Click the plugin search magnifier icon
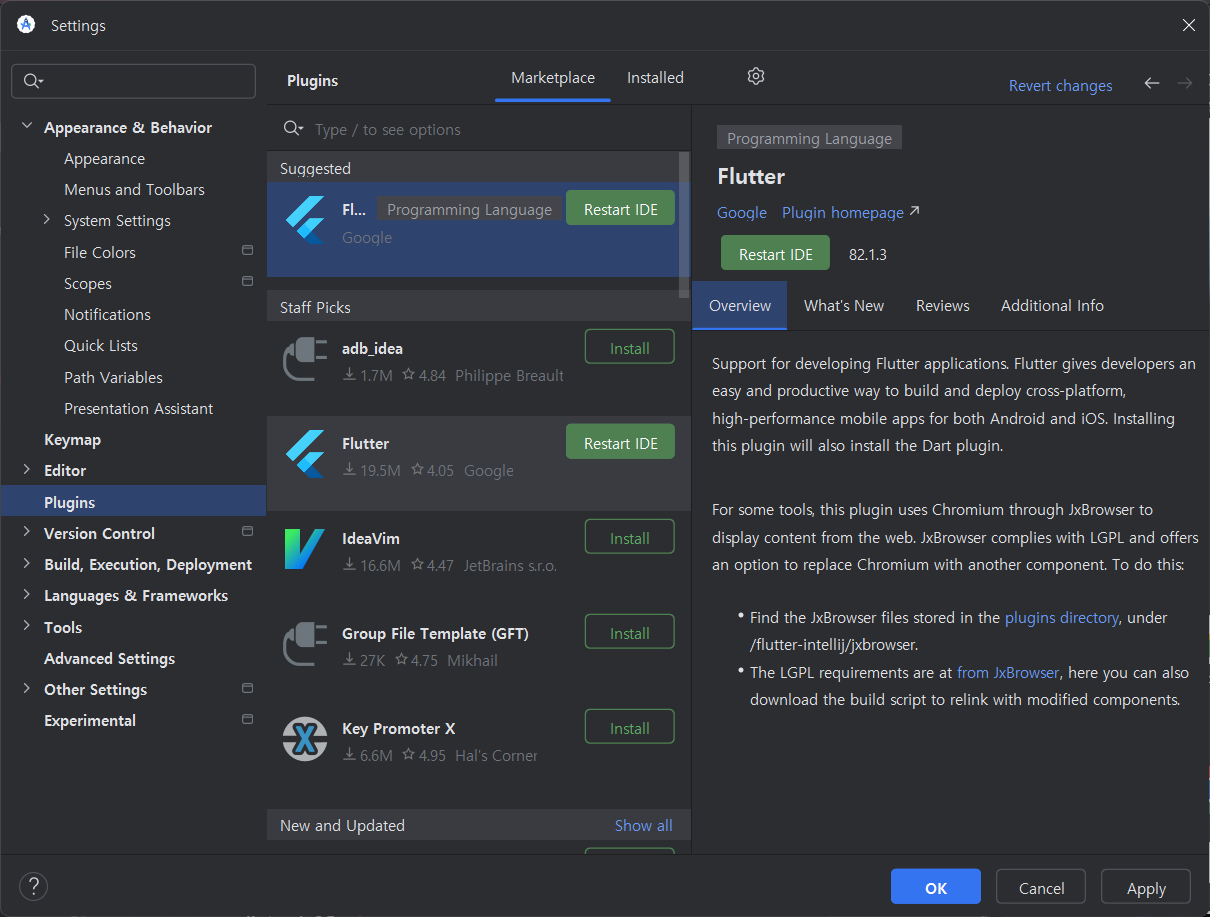Image resolution: width=1210 pixels, height=917 pixels. 293,129
